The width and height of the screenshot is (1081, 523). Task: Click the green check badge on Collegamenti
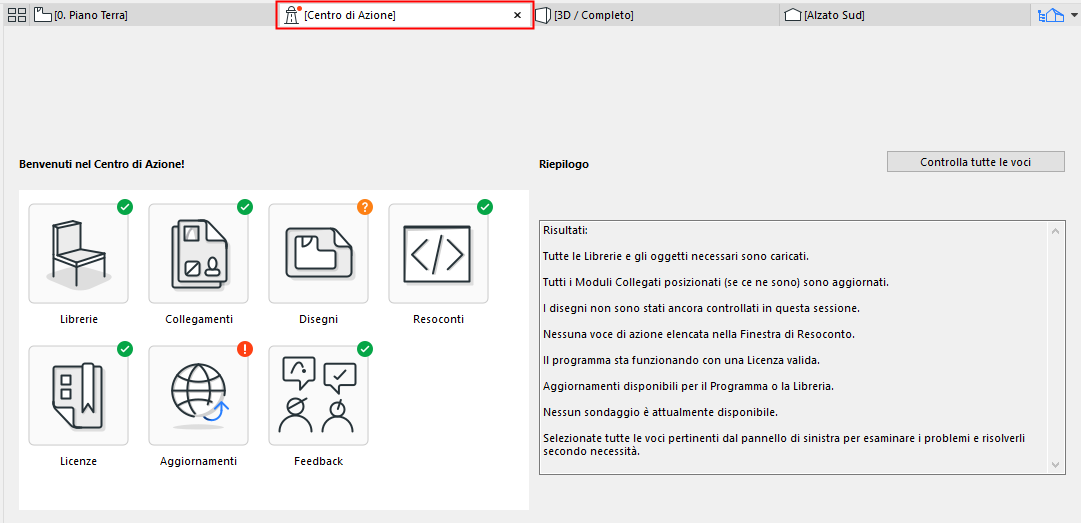tap(245, 207)
